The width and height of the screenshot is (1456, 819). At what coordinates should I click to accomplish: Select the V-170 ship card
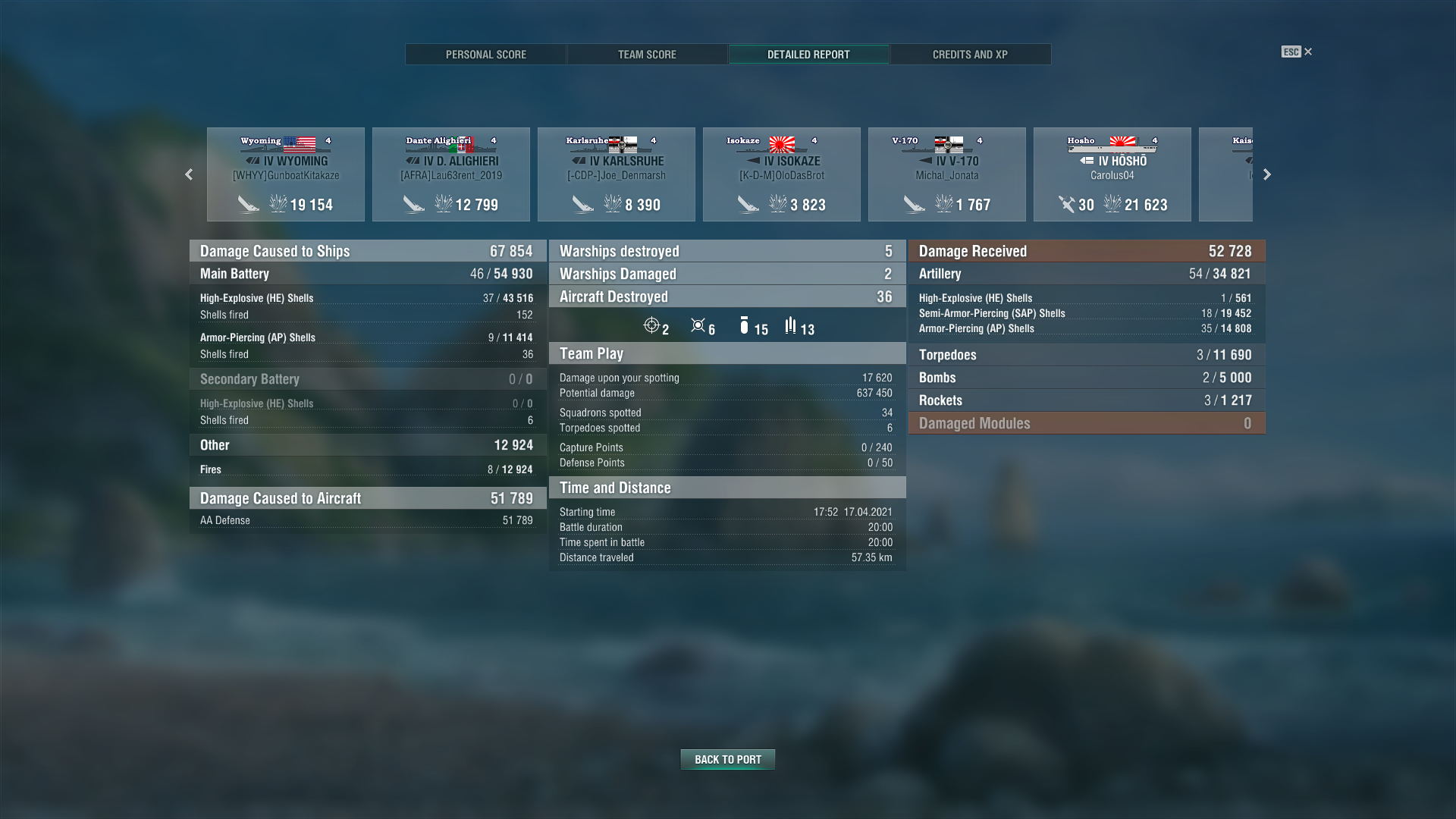[947, 174]
